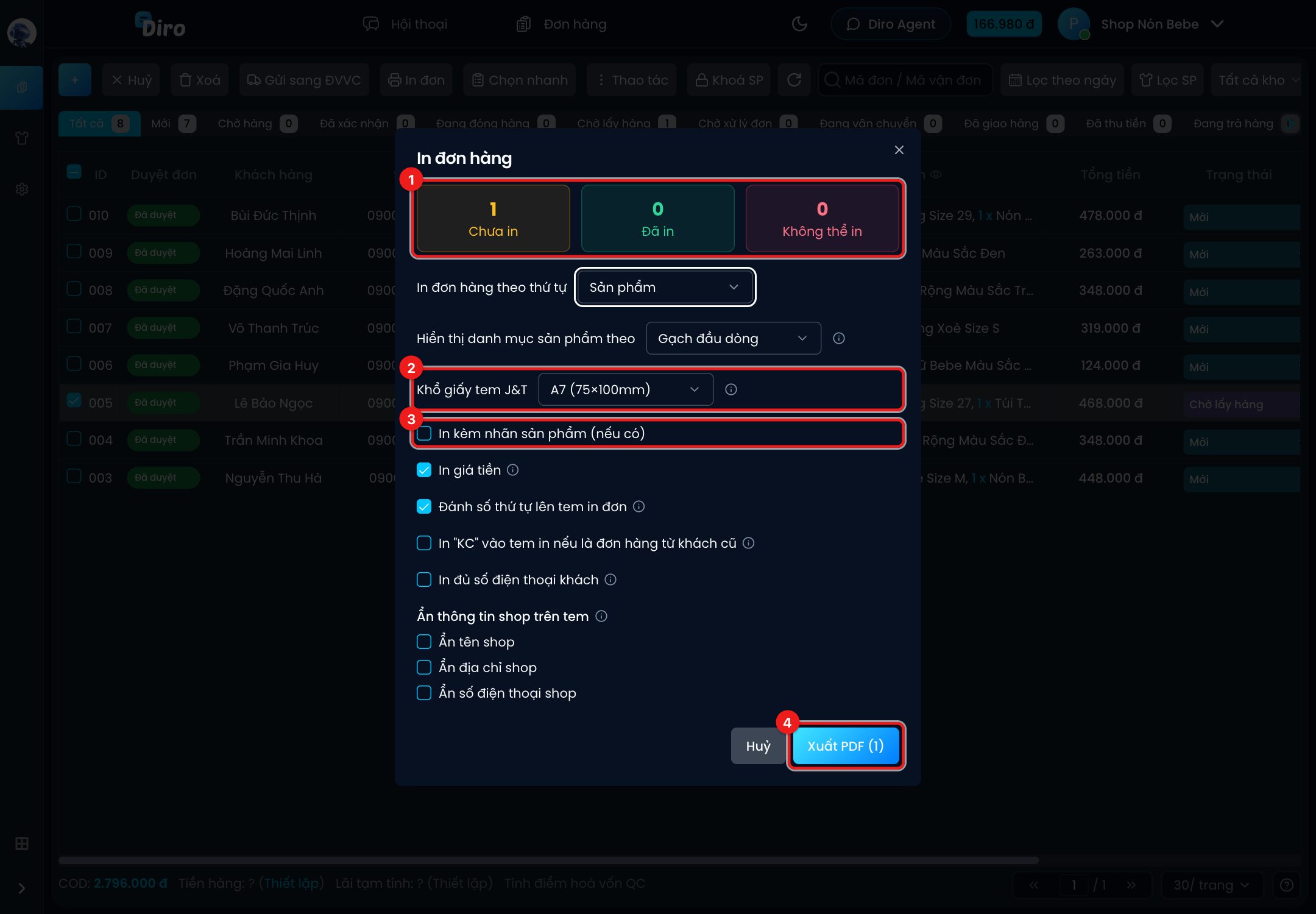Uncheck the In giá tiền checkbox
Image resolution: width=1316 pixels, height=914 pixels.
pyautogui.click(x=424, y=470)
